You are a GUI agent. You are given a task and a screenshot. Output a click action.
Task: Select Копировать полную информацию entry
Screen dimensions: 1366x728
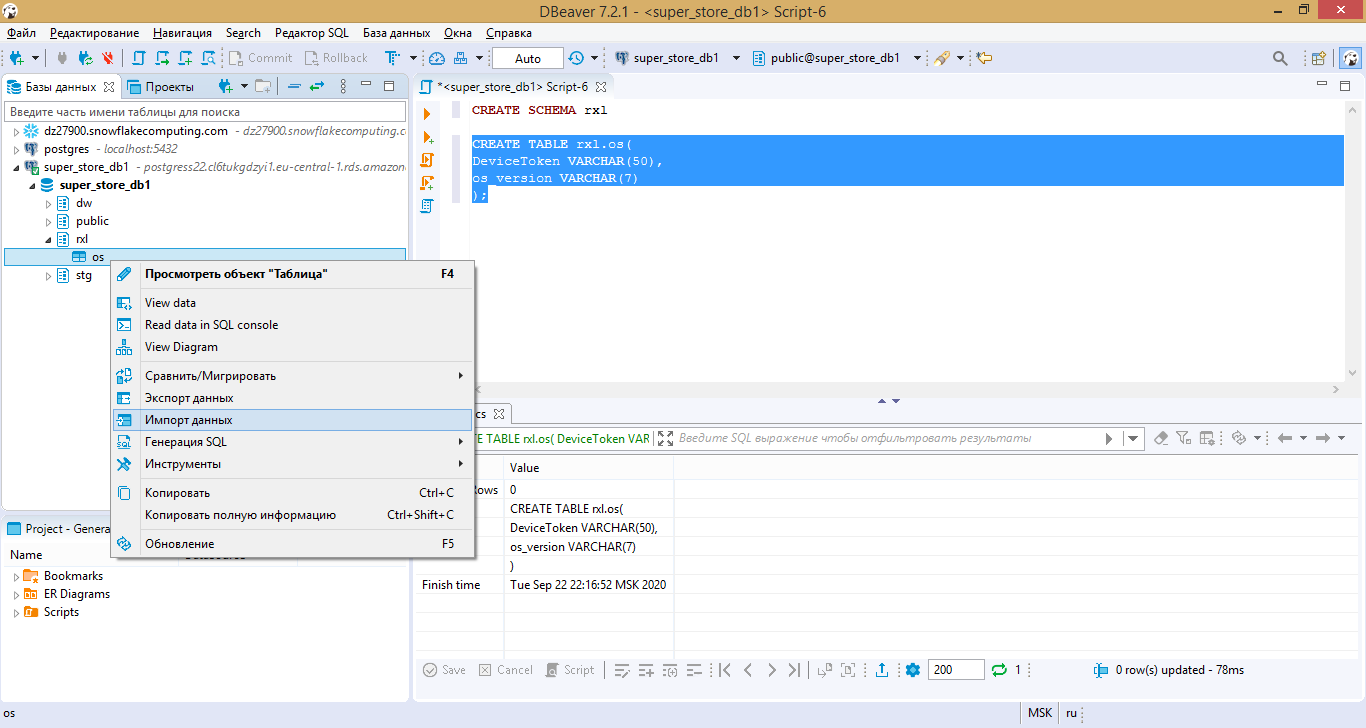click(292, 515)
